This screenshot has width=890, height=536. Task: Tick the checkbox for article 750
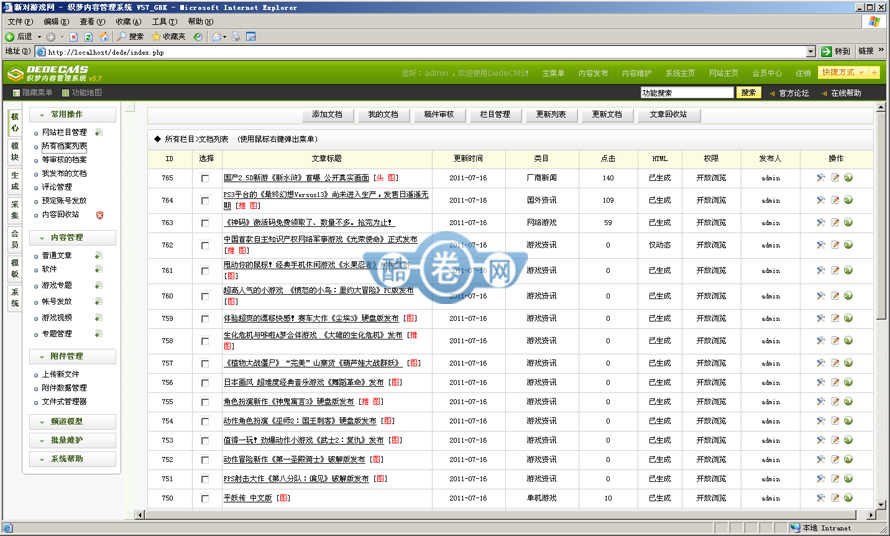pyautogui.click(x=205, y=499)
